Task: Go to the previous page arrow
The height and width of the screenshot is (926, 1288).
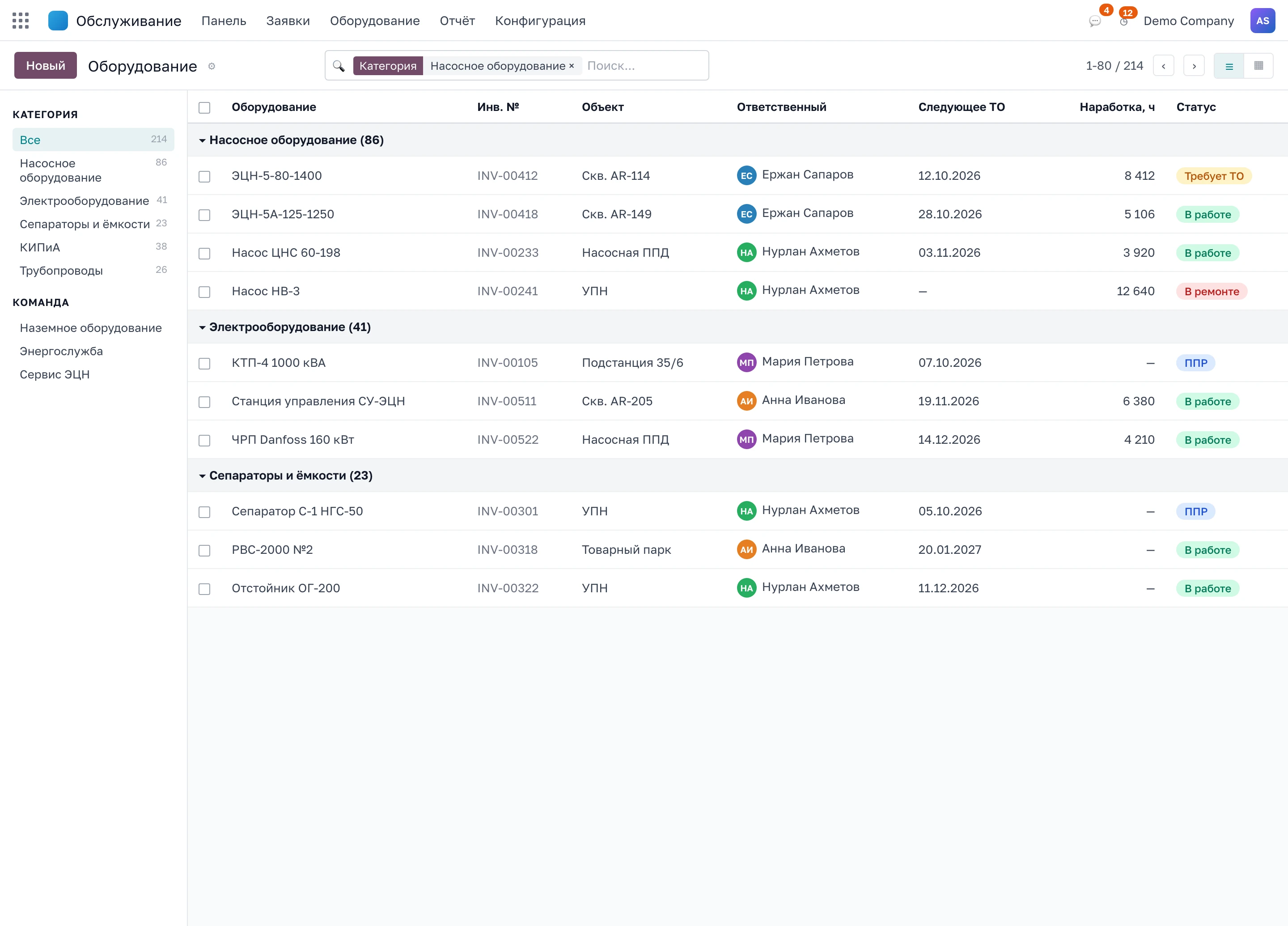Action: tap(1164, 66)
